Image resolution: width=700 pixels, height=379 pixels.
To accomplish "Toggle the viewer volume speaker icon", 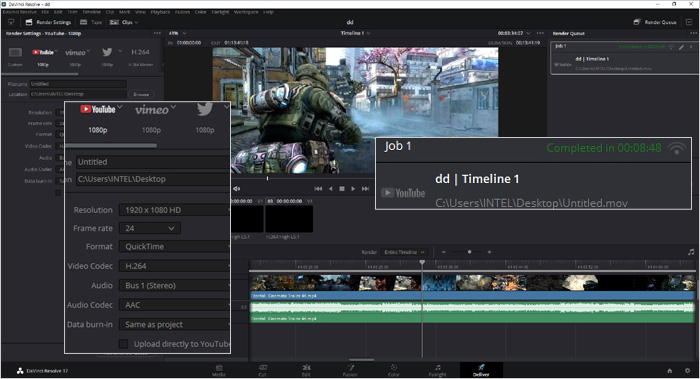I will (237, 189).
